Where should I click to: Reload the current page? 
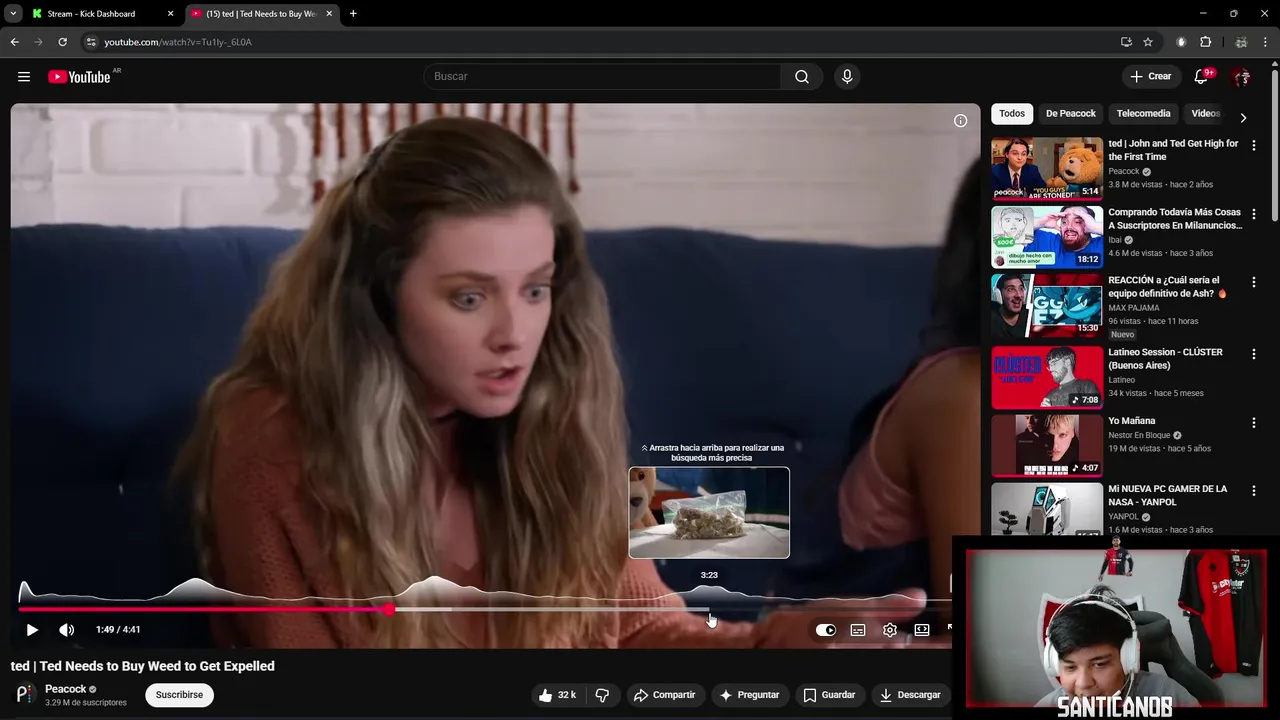(62, 42)
